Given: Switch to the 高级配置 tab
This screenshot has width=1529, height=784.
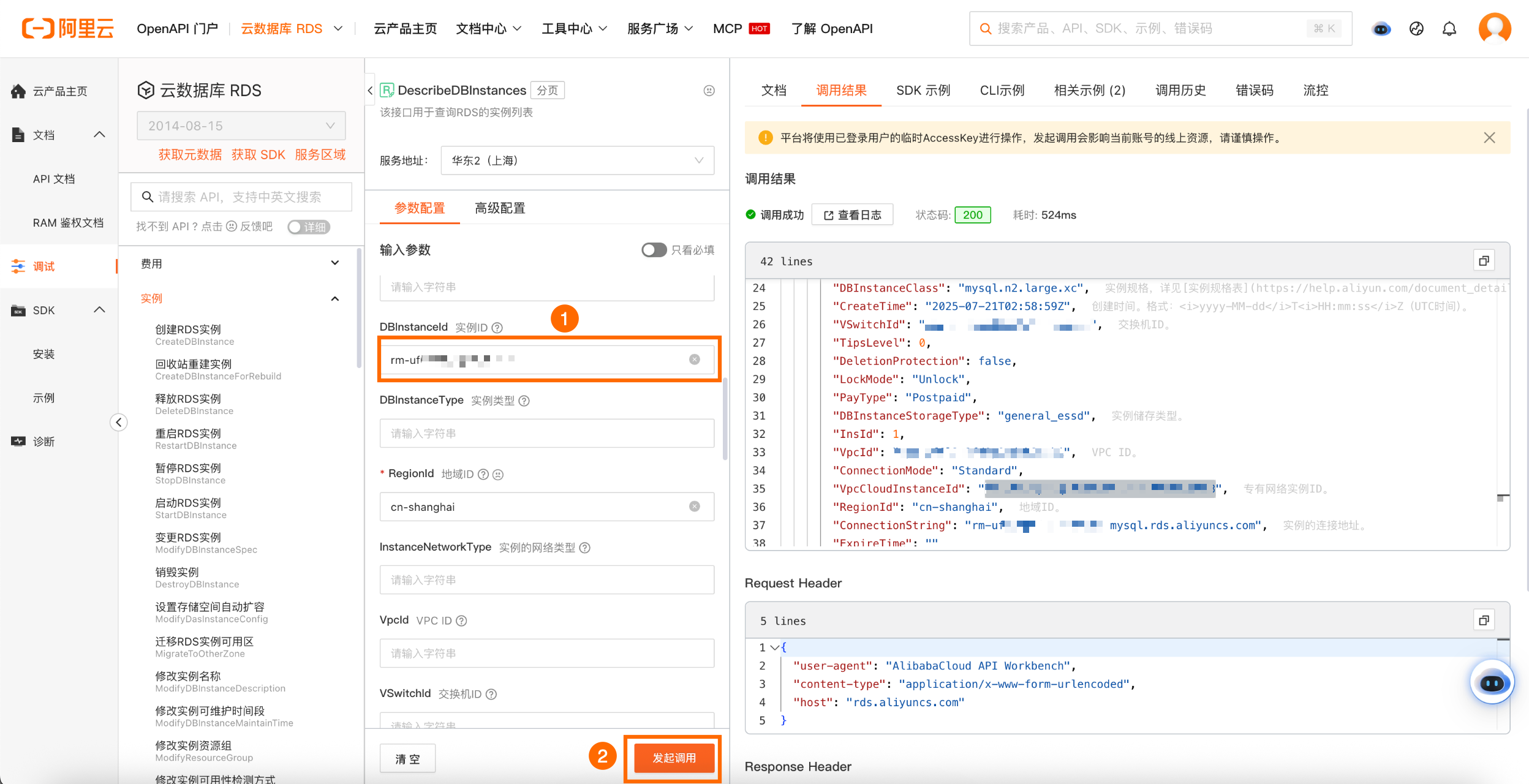Looking at the screenshot, I should tap(500, 208).
